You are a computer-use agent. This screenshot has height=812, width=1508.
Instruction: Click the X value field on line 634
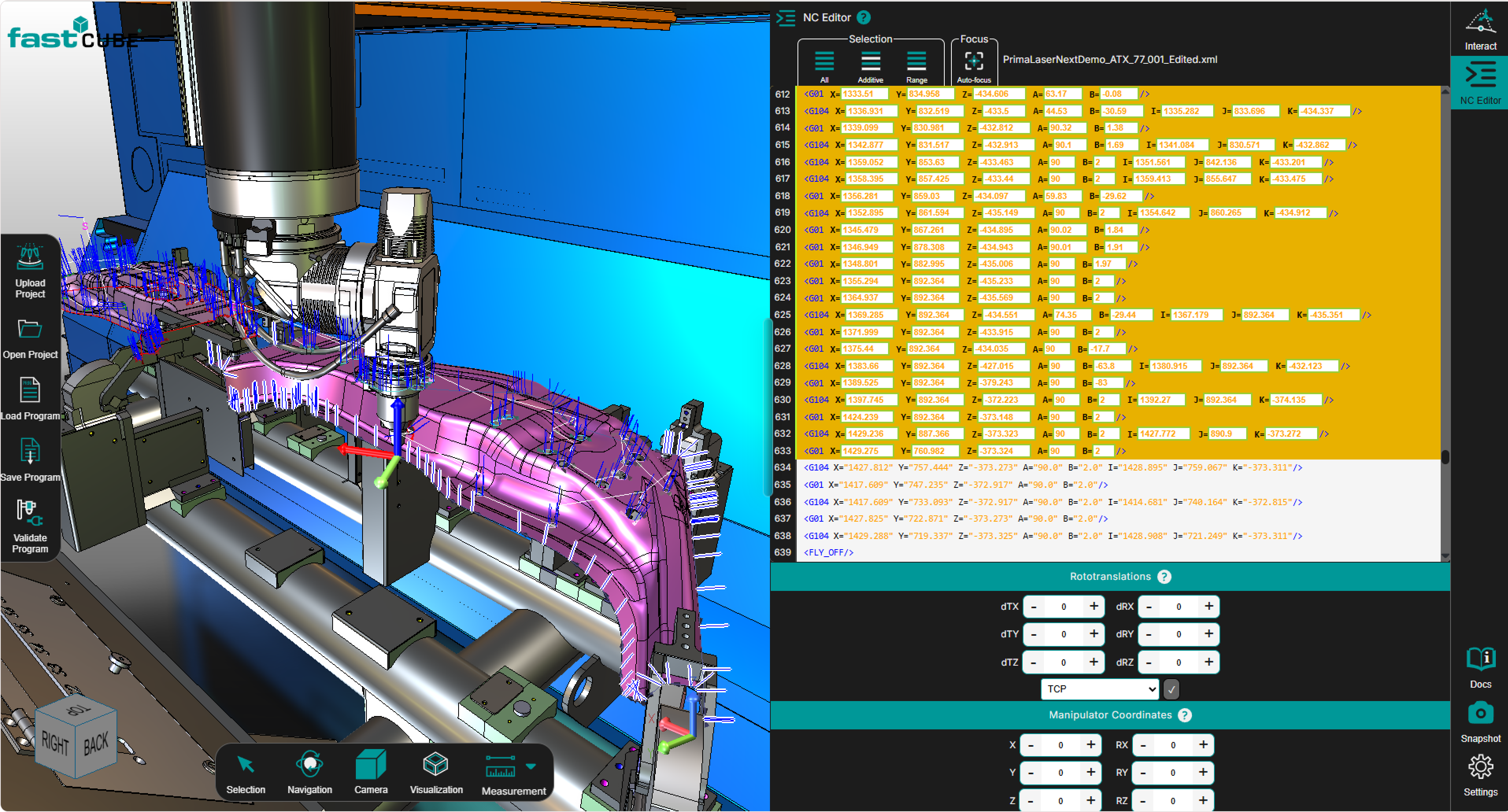coord(868,467)
